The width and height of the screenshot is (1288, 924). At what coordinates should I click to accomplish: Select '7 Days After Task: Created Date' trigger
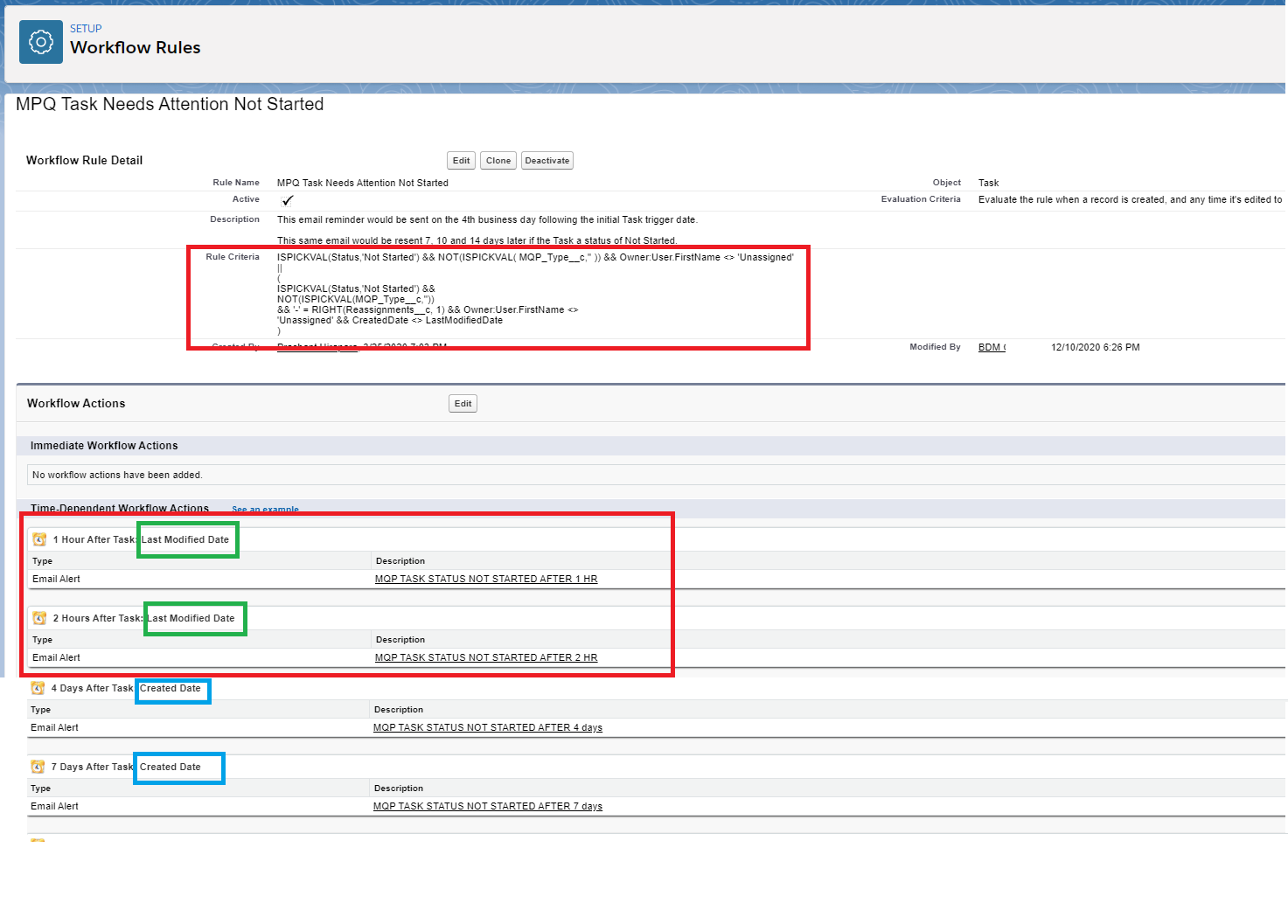pyautogui.click(x=126, y=767)
